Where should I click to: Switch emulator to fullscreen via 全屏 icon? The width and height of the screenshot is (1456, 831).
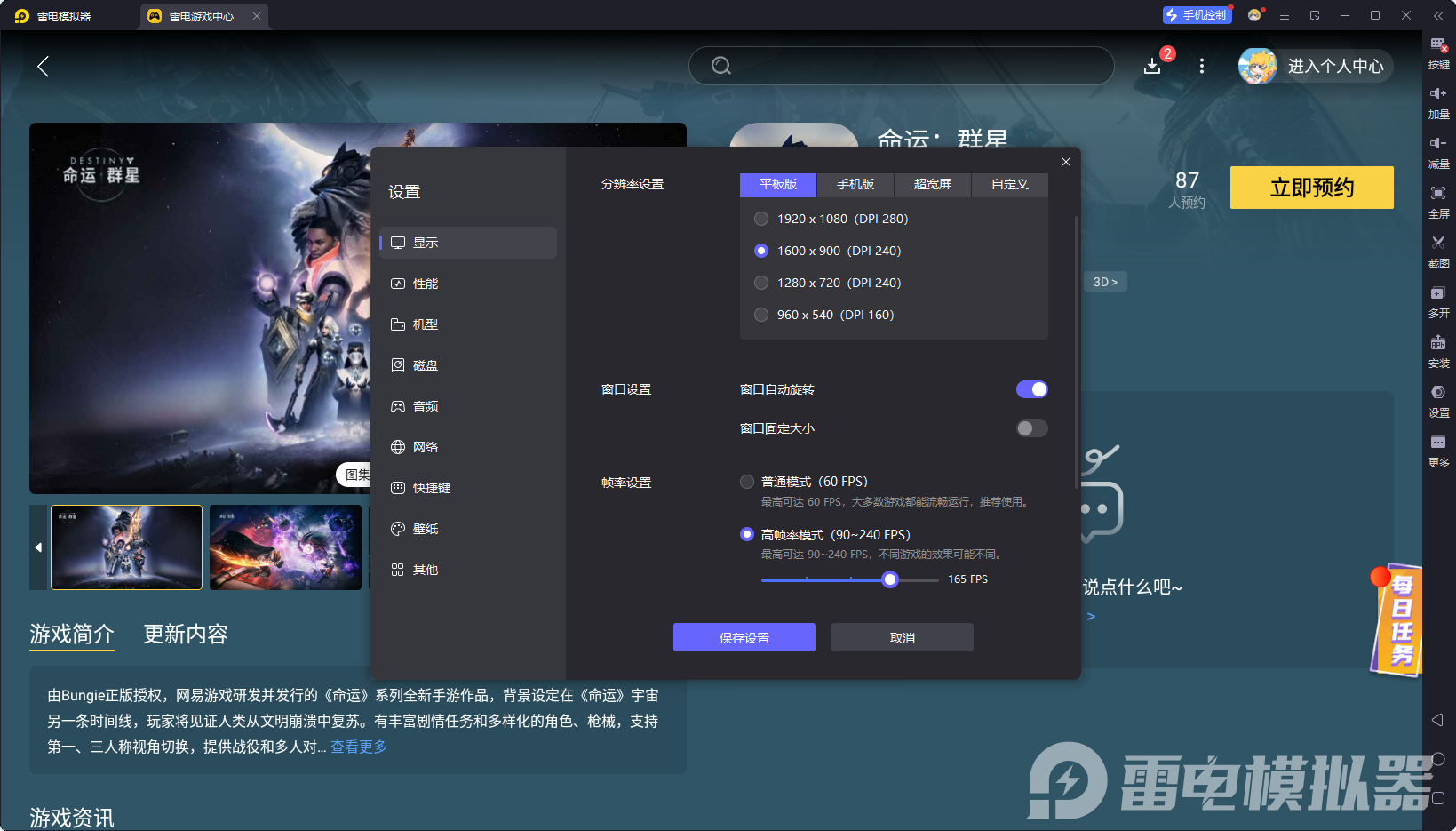click(x=1439, y=202)
